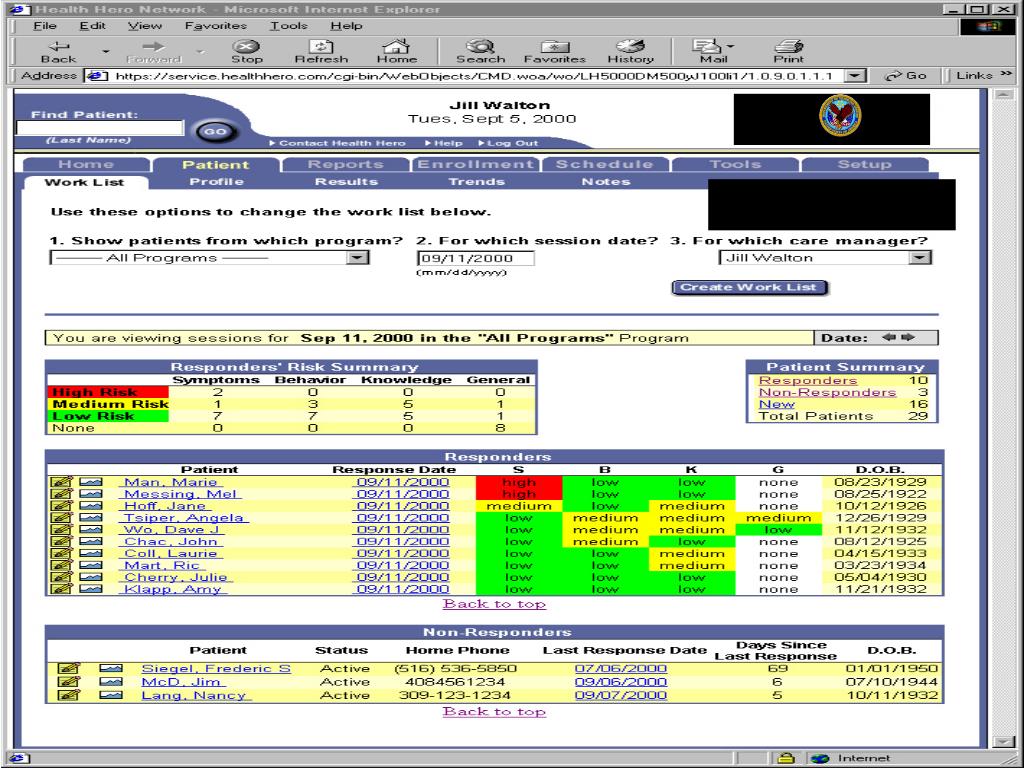Click the session date field 09/11/2000
The image size is (1024, 768).
(475, 258)
